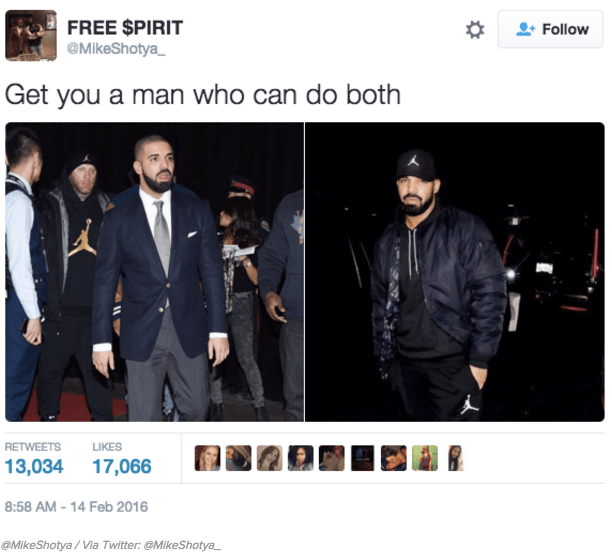Open the FREE $PIRIT display name link
This screenshot has width=612, height=556.
[x=125, y=28]
